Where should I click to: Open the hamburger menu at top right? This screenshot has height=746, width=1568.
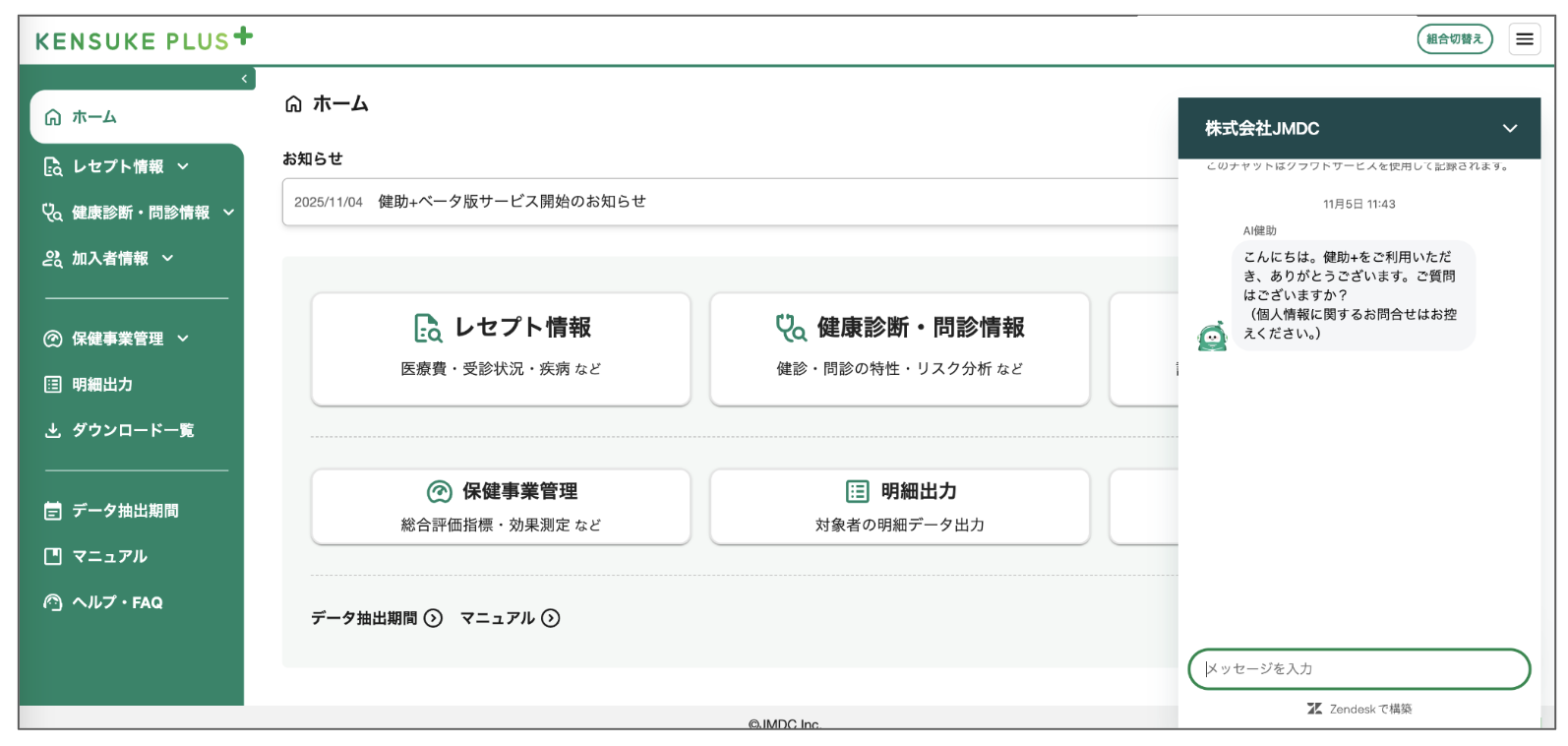1525,39
